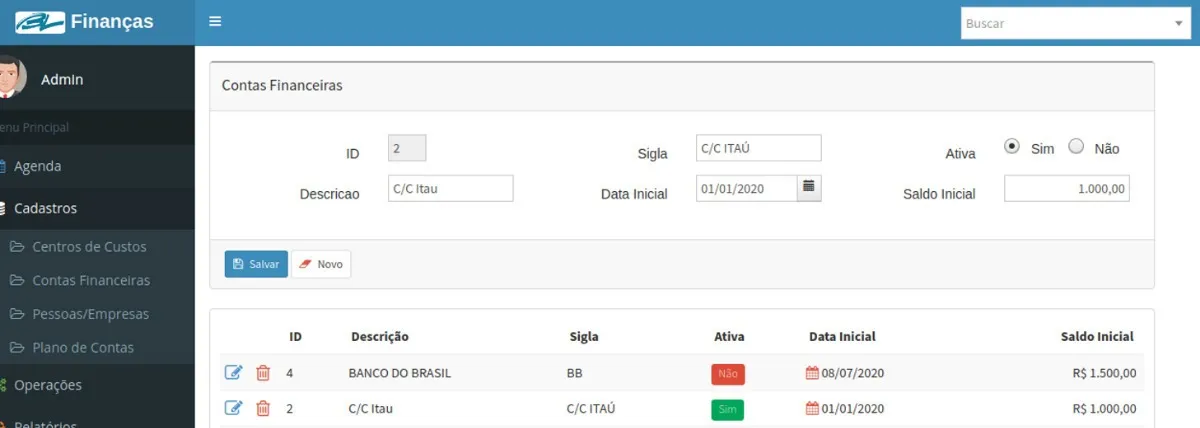Open Contas Financeiras page
Viewport: 1200px width, 428px height.
point(91,281)
